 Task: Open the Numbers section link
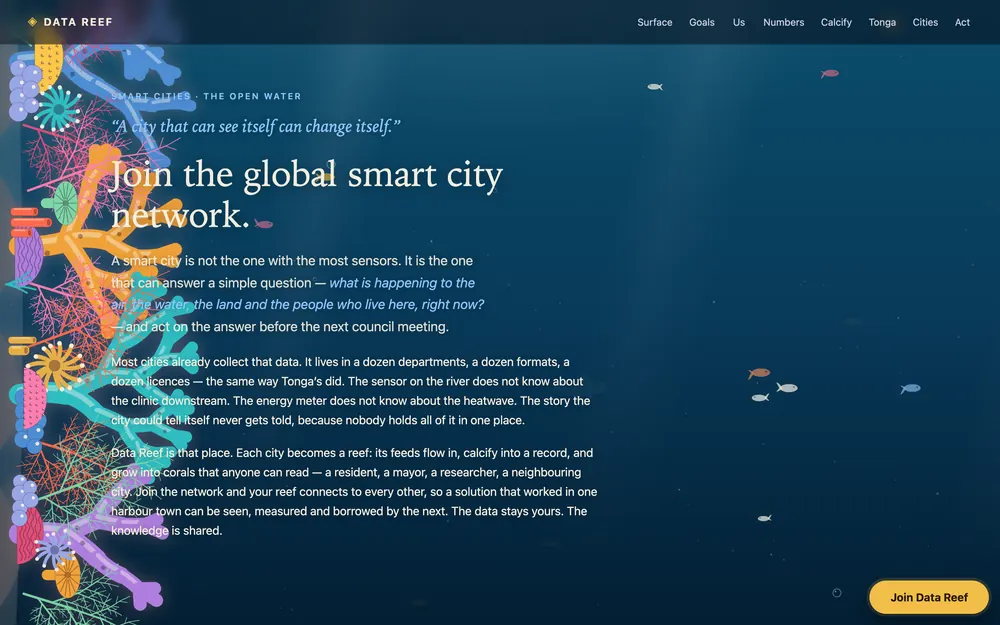(x=783, y=22)
